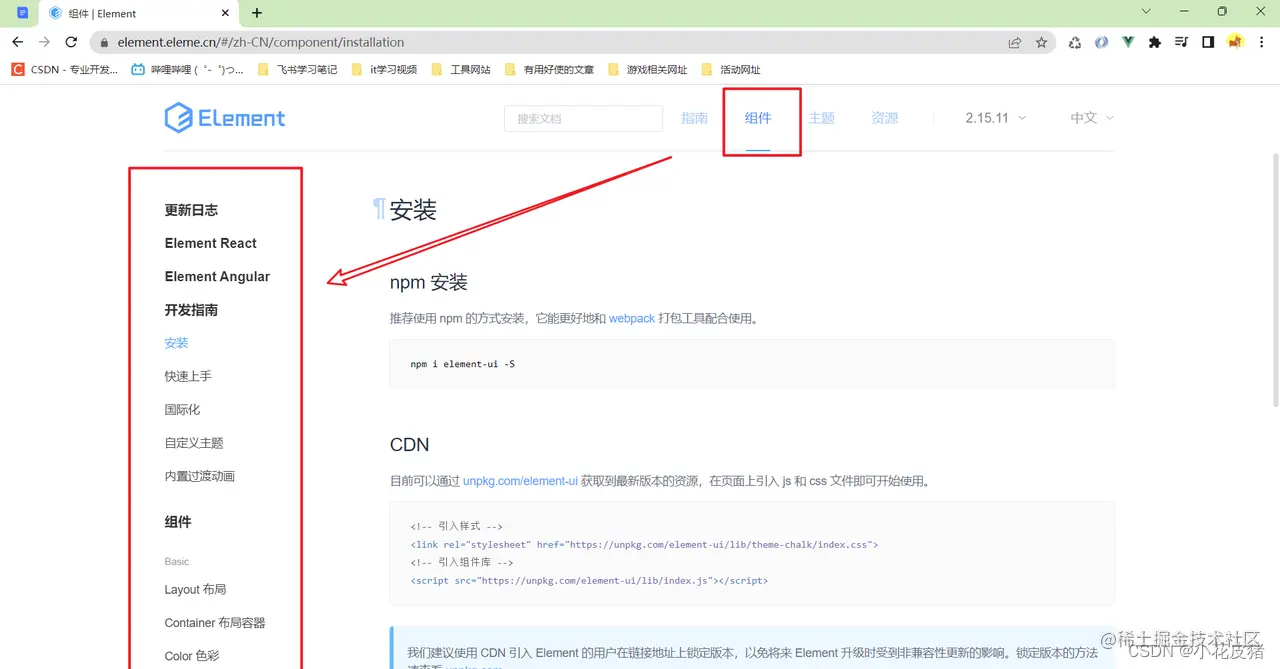Reload the current page
This screenshot has width=1280, height=669.
click(71, 42)
